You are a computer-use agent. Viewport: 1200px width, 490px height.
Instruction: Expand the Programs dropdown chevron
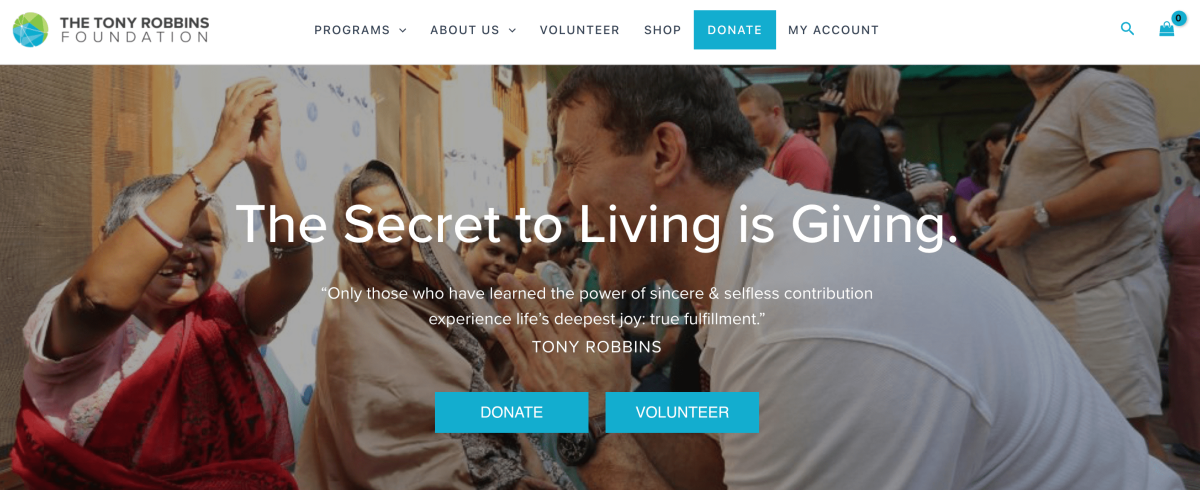click(x=403, y=30)
